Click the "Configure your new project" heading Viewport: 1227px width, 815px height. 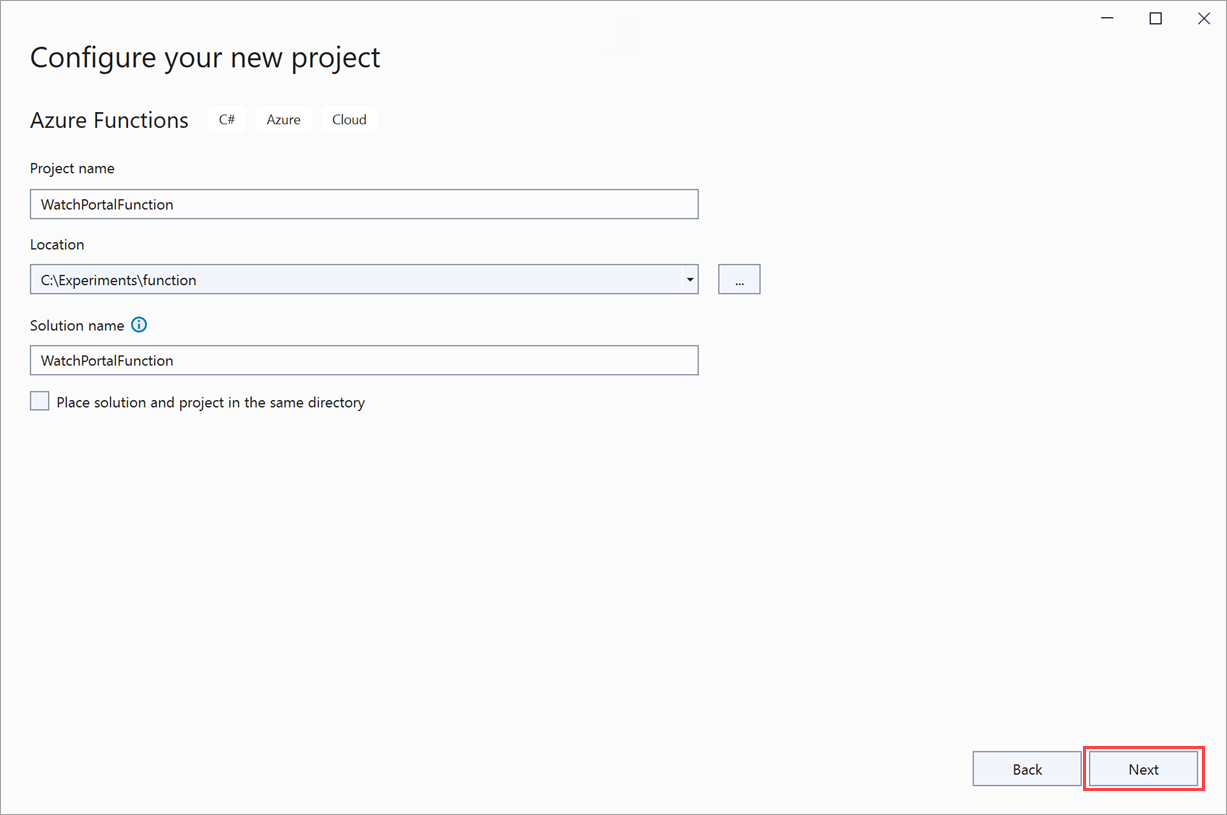pos(205,57)
